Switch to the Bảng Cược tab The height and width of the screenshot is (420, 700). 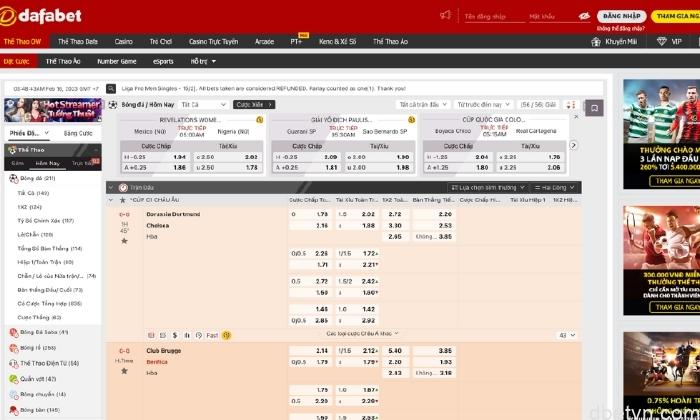point(78,133)
